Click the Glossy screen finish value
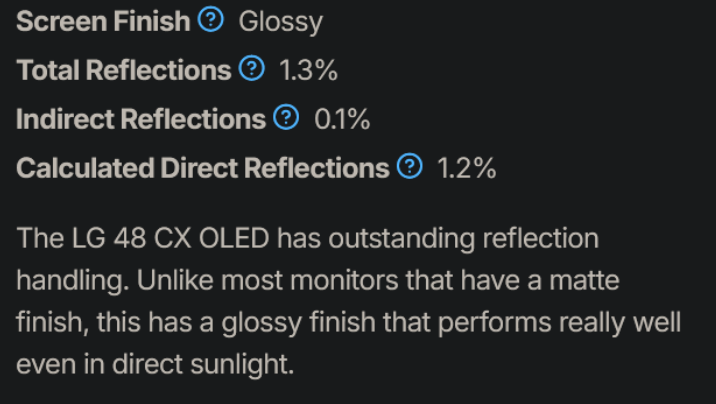The width and height of the screenshot is (716, 404). coord(280,21)
